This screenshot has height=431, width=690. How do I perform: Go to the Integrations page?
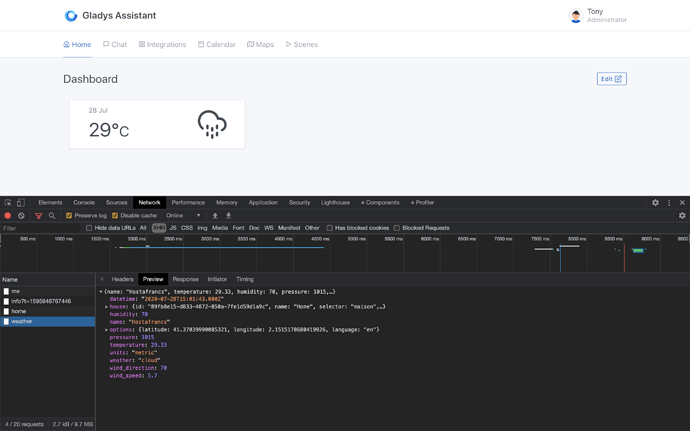coord(162,44)
